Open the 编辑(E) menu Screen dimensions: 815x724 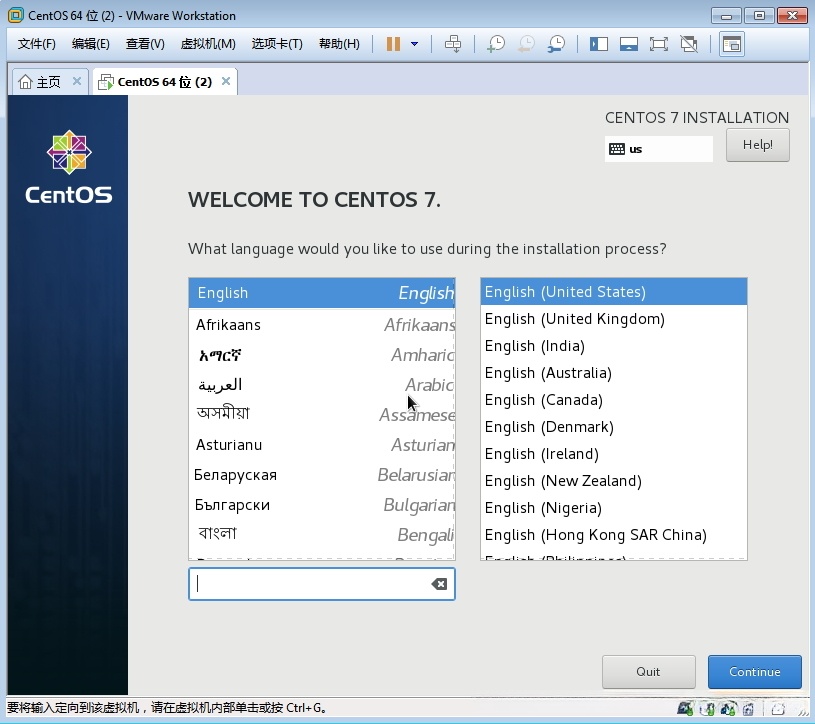click(90, 44)
